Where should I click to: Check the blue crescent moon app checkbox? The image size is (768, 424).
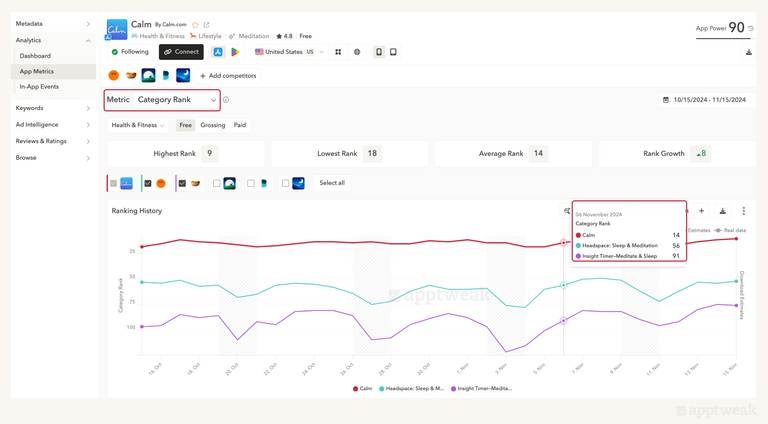(x=285, y=183)
